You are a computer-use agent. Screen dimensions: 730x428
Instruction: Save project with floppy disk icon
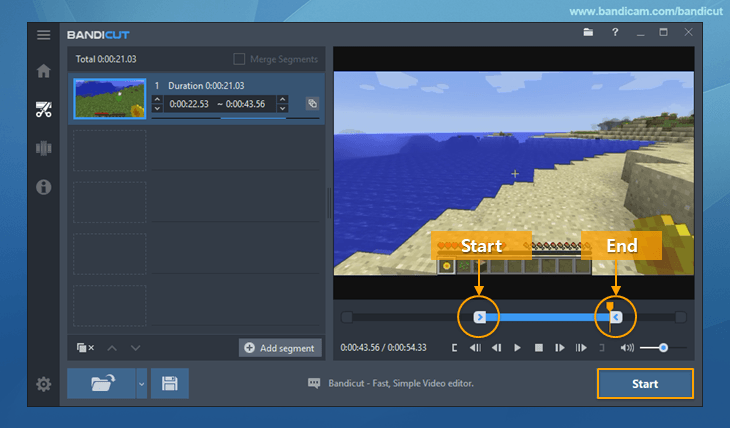coord(169,383)
